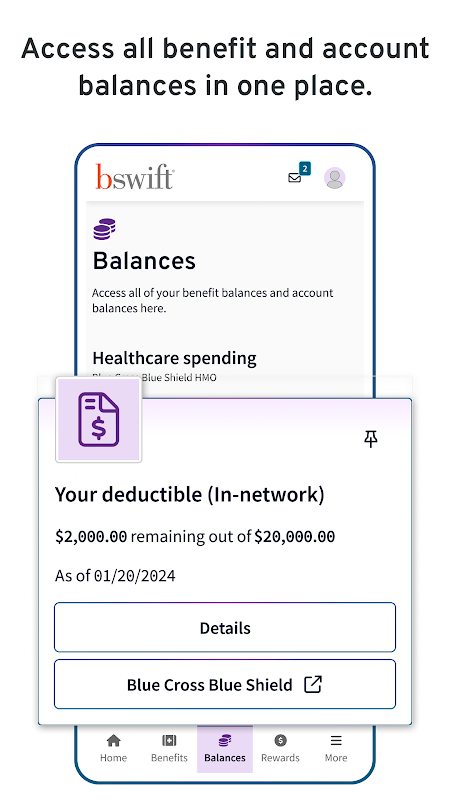Click the unread count badge showing 2

[305, 169]
